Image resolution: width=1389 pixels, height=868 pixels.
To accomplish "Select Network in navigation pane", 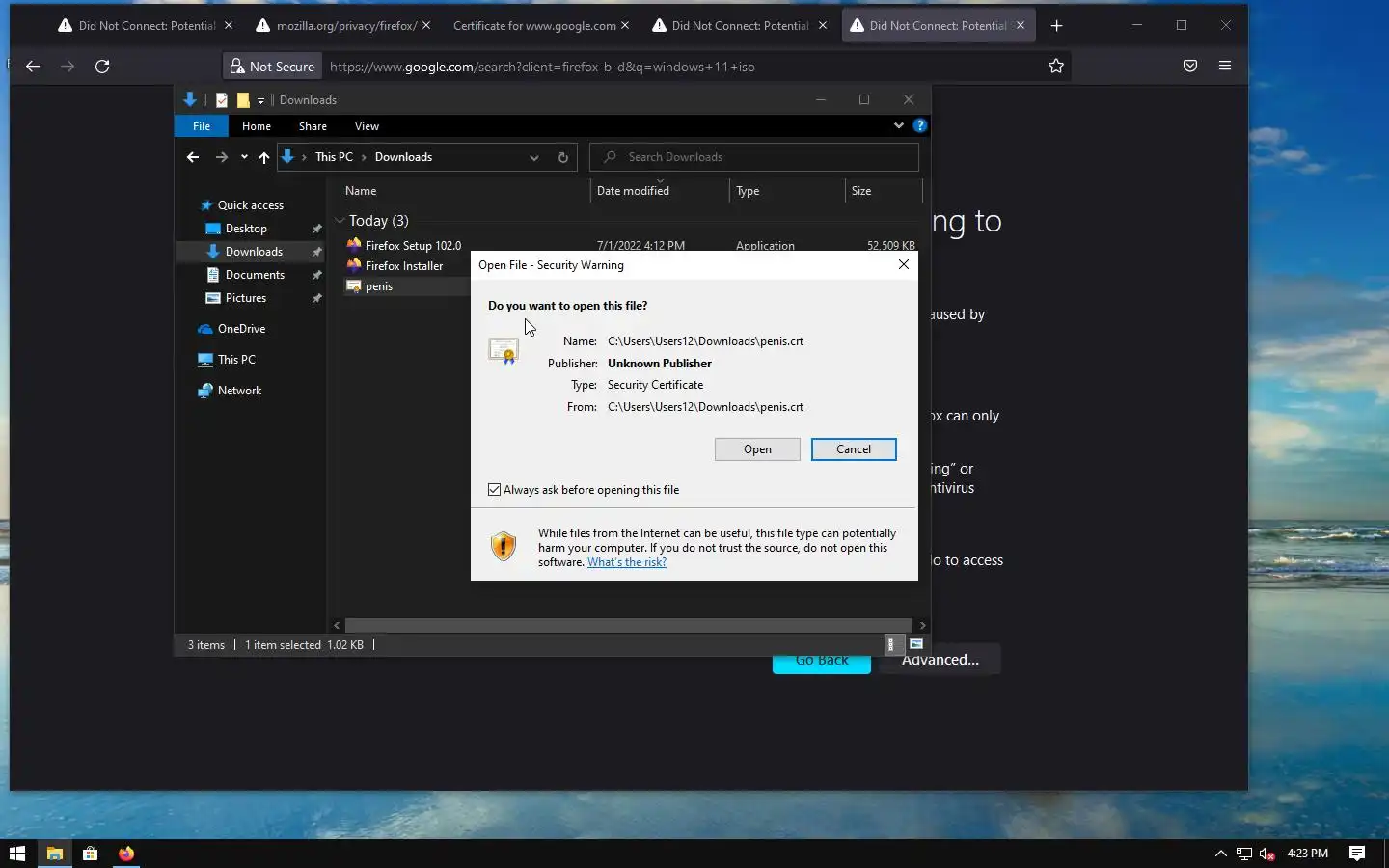I will click(x=230, y=391).
